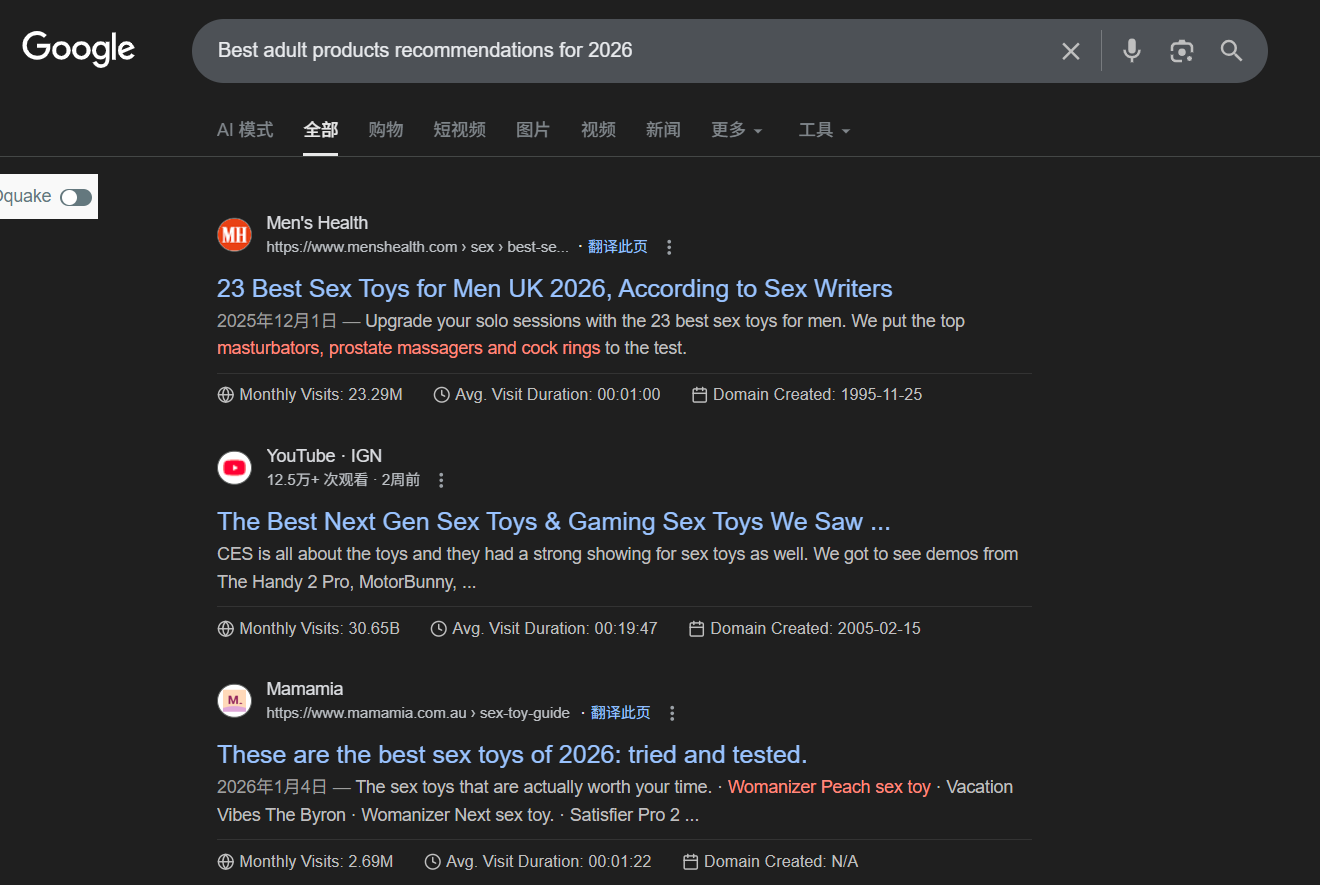Select the 购物 tab

(385, 130)
